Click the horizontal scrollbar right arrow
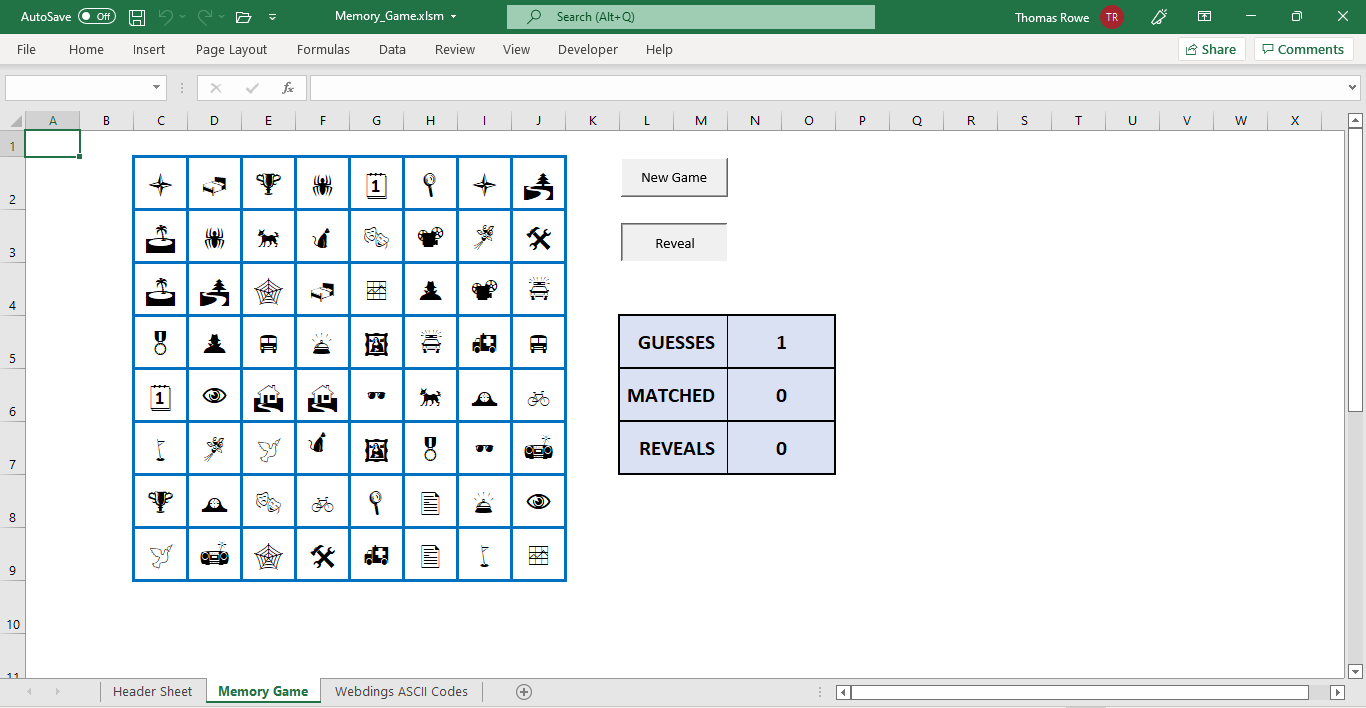The height and width of the screenshot is (708, 1366). pyautogui.click(x=1338, y=692)
